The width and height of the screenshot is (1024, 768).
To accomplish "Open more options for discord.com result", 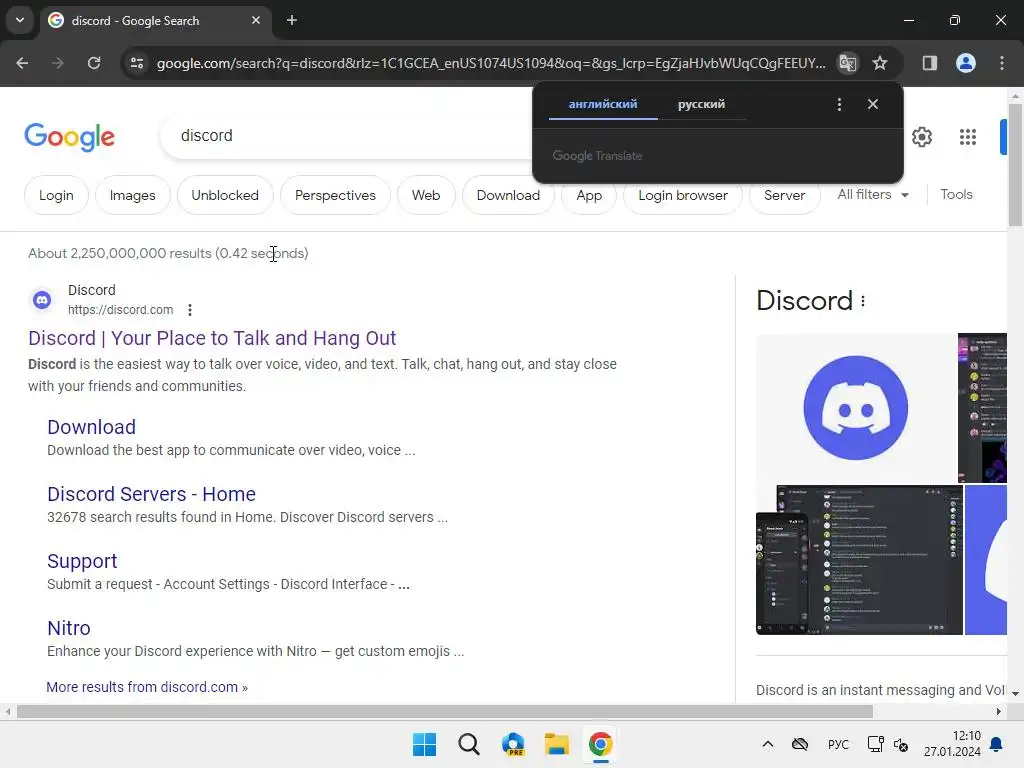I will (x=190, y=310).
